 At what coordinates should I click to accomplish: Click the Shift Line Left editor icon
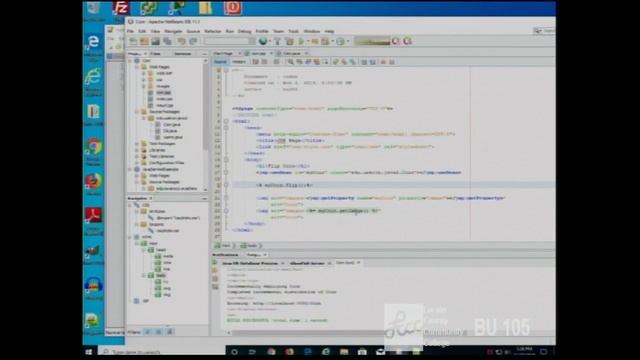pos(364,62)
